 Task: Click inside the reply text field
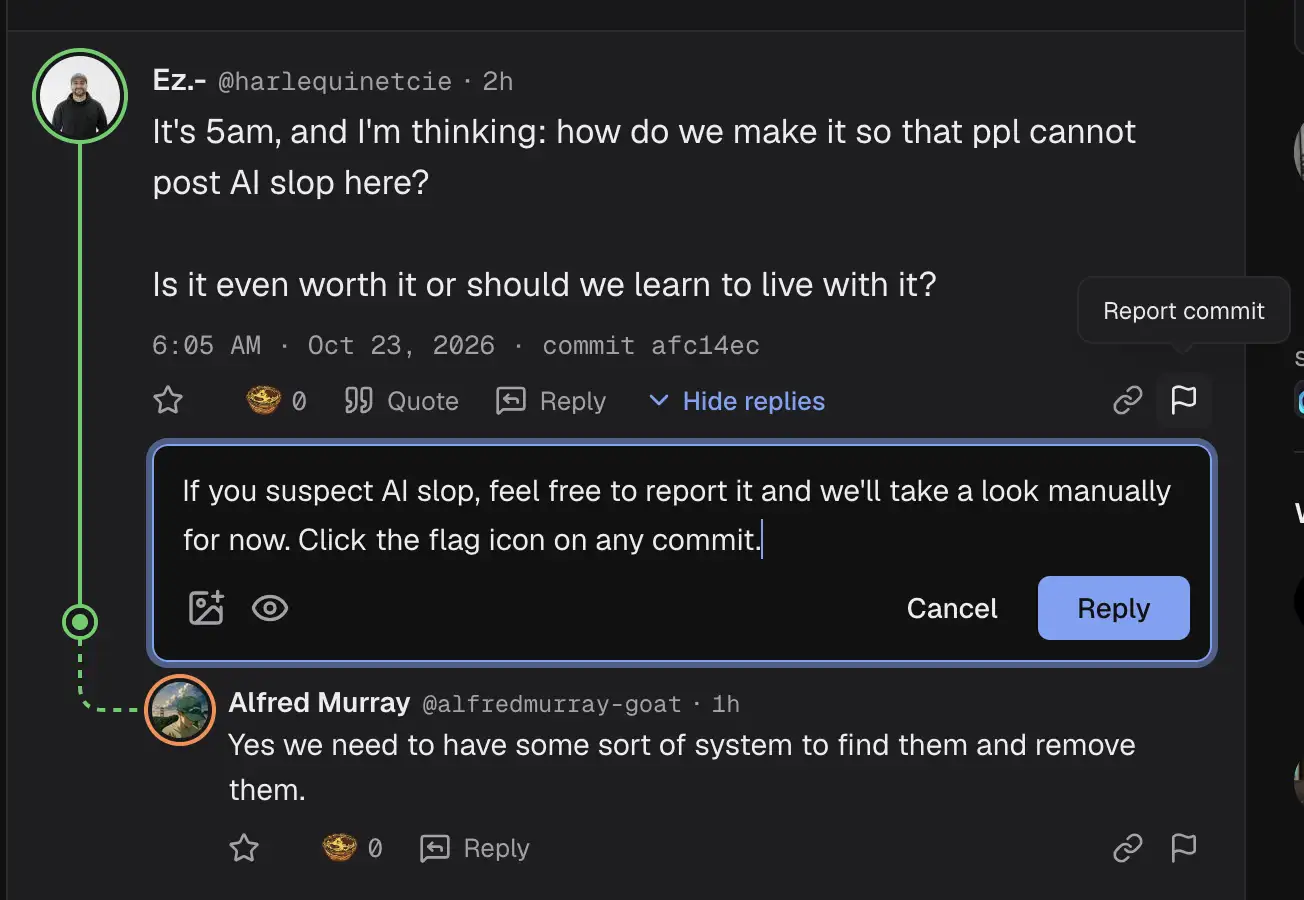(680, 516)
